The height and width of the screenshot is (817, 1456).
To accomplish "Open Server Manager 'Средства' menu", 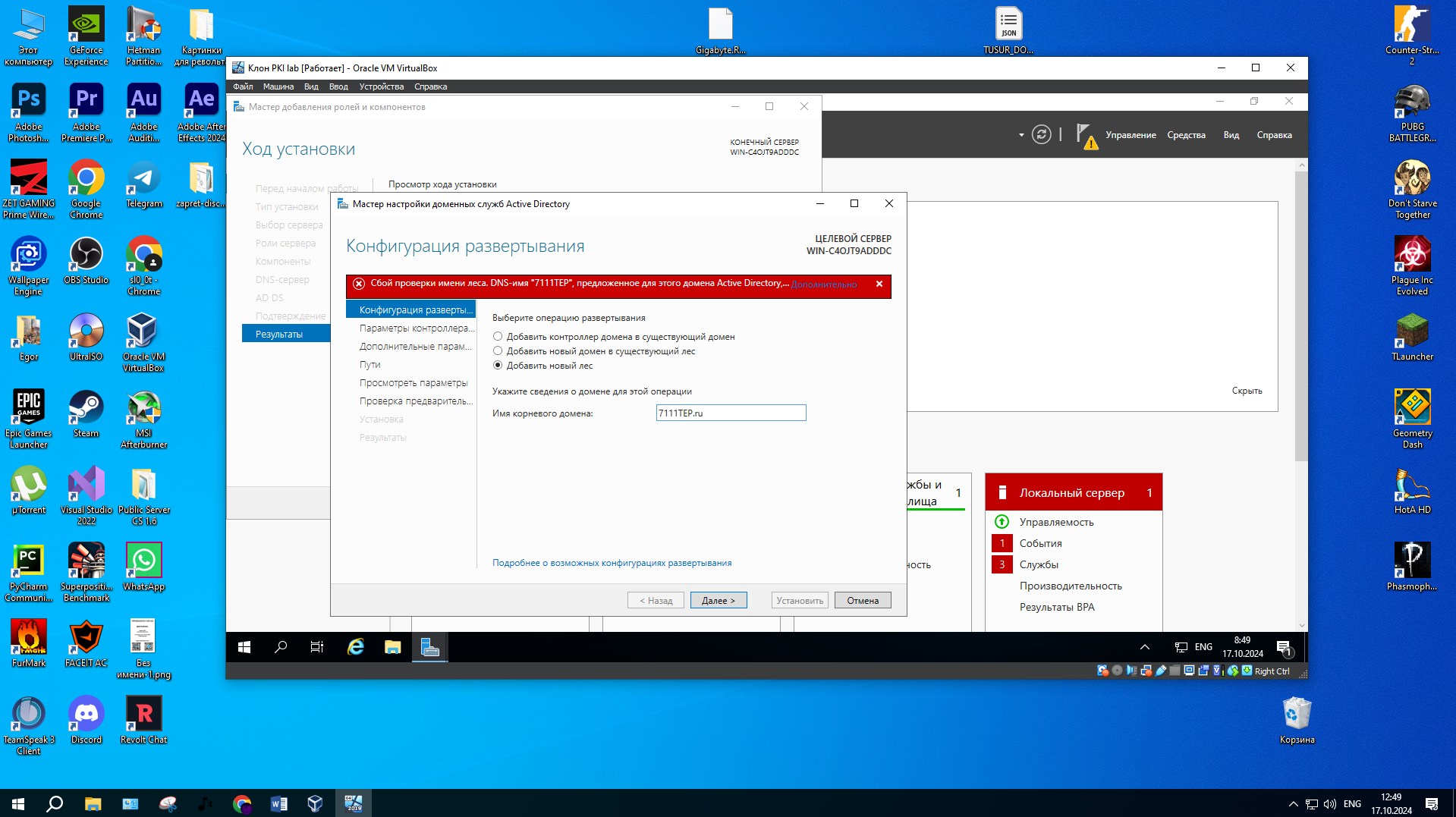I will [1186, 135].
